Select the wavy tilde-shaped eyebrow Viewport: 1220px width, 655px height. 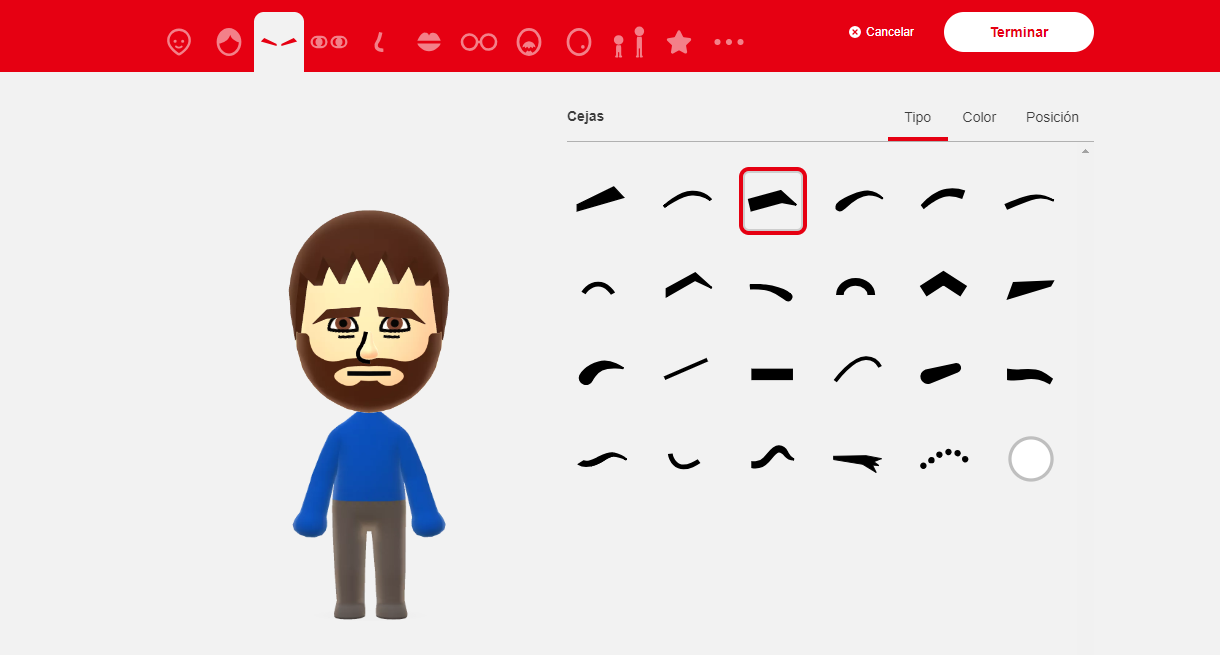pyautogui.click(x=601, y=460)
